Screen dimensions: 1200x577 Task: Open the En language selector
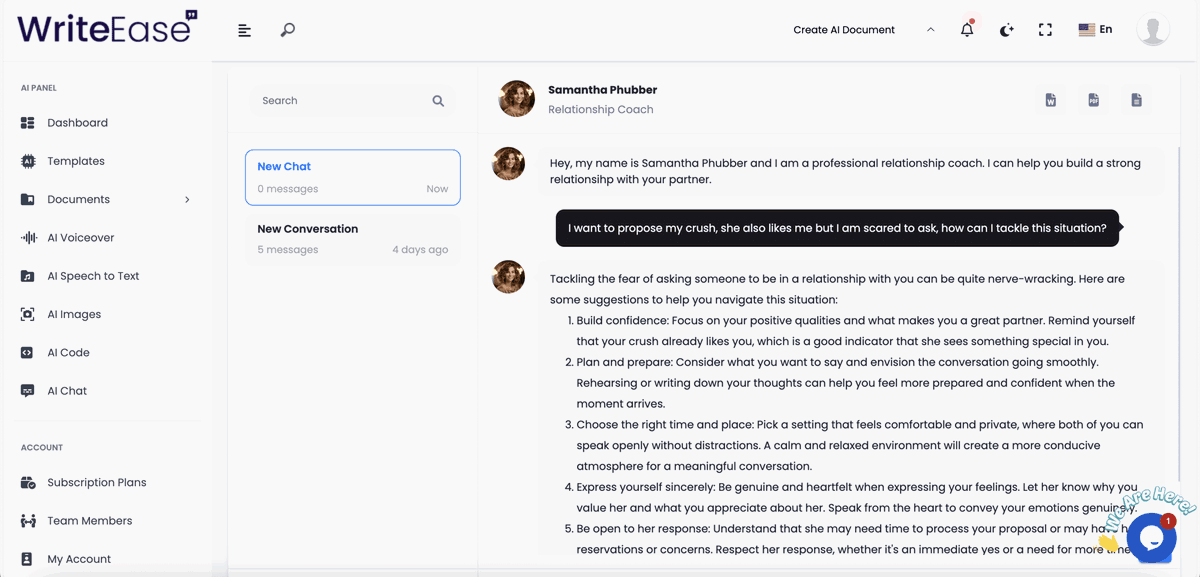point(1095,30)
